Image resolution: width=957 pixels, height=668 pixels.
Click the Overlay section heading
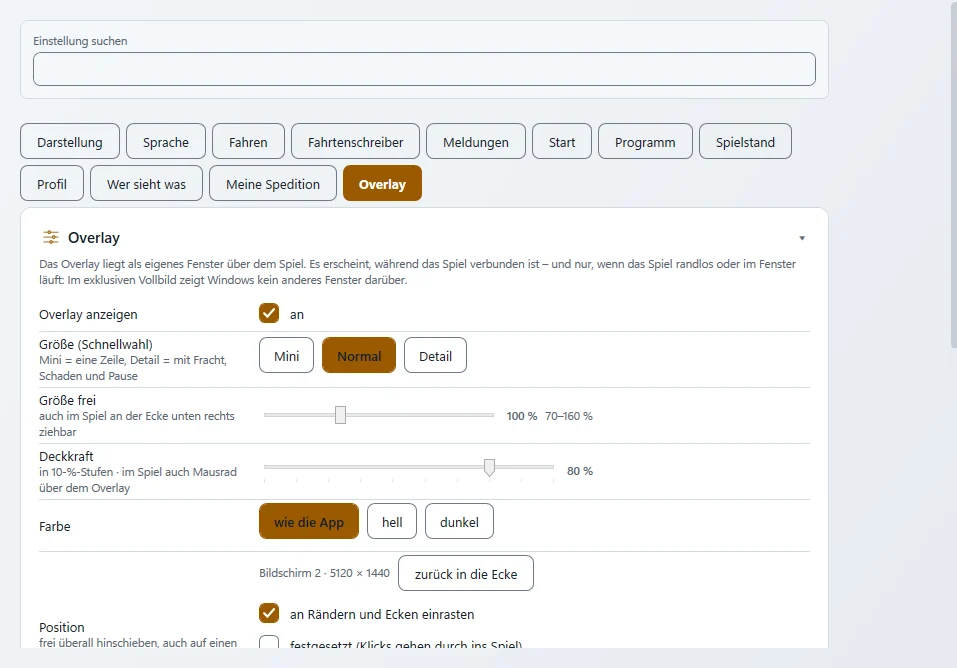[x=94, y=238]
